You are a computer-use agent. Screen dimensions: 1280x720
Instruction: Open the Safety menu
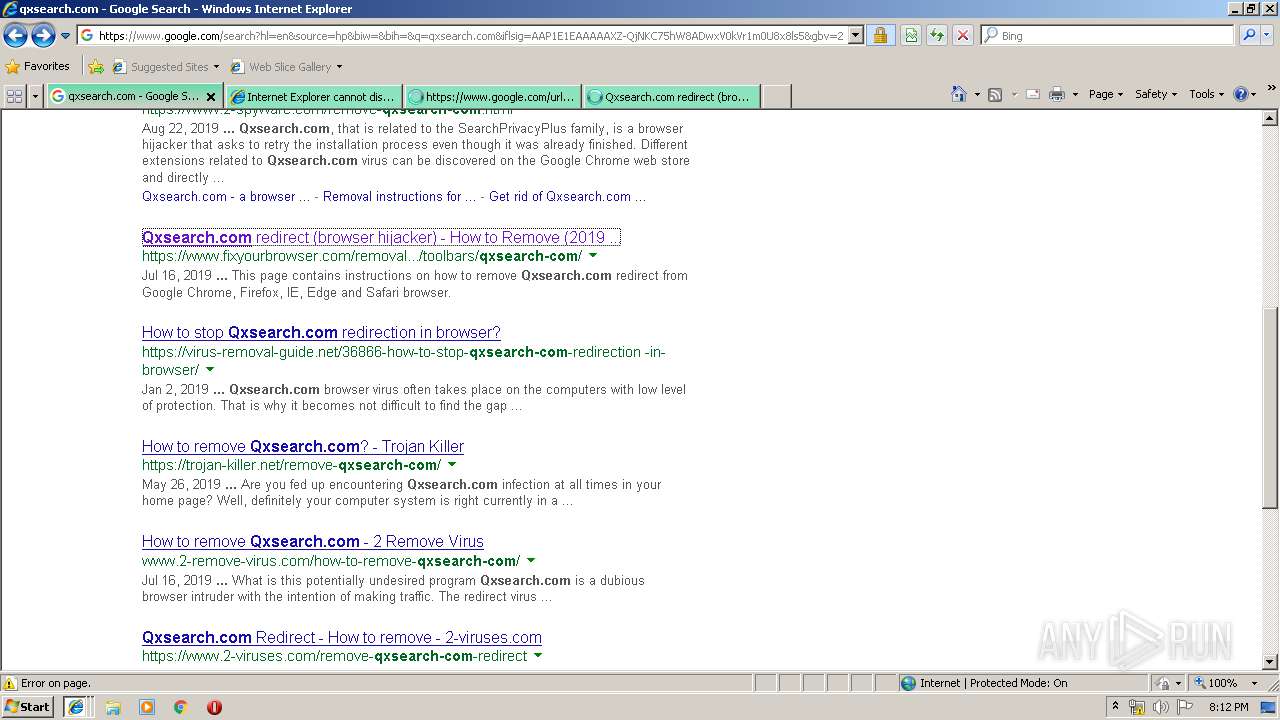pyautogui.click(x=1156, y=94)
